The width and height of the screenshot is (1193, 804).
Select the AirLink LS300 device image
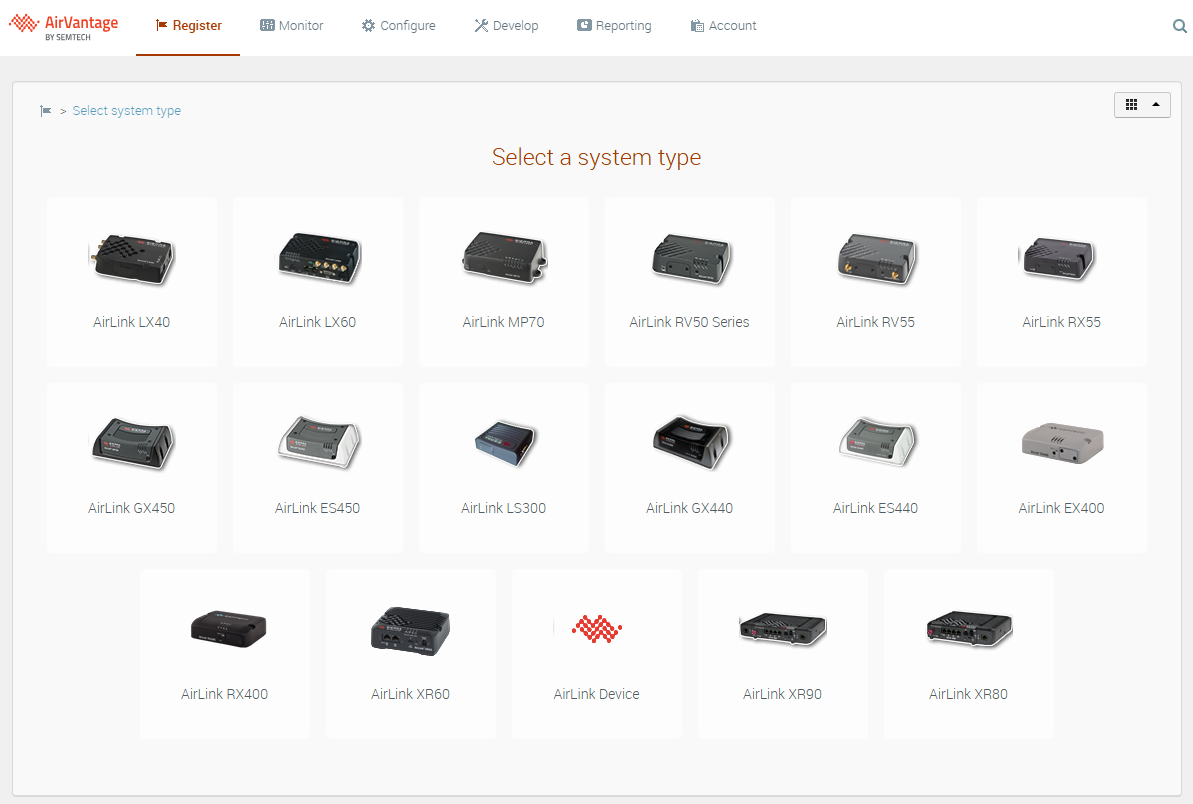(503, 442)
